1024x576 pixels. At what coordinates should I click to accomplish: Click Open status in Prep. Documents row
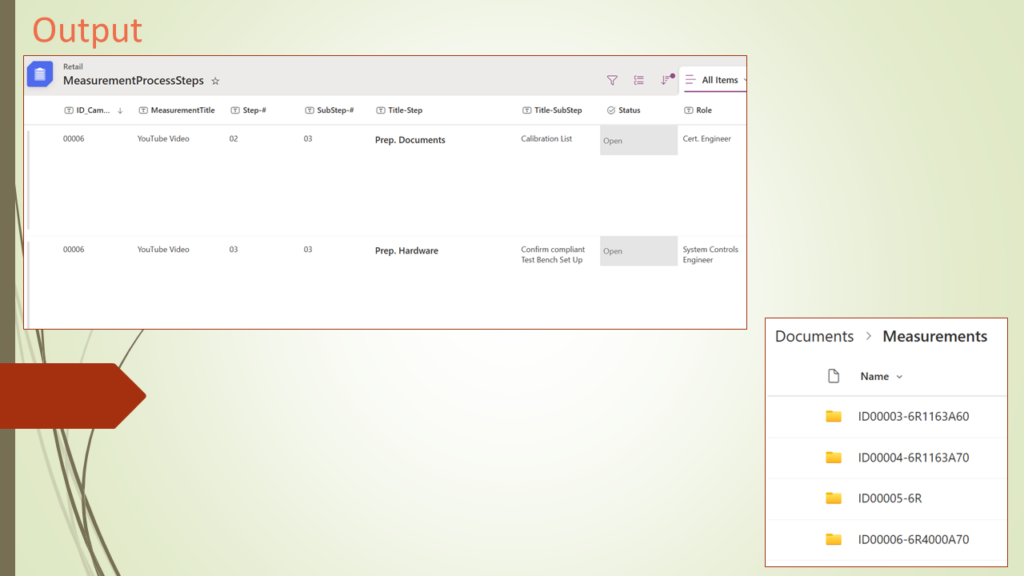tap(639, 140)
